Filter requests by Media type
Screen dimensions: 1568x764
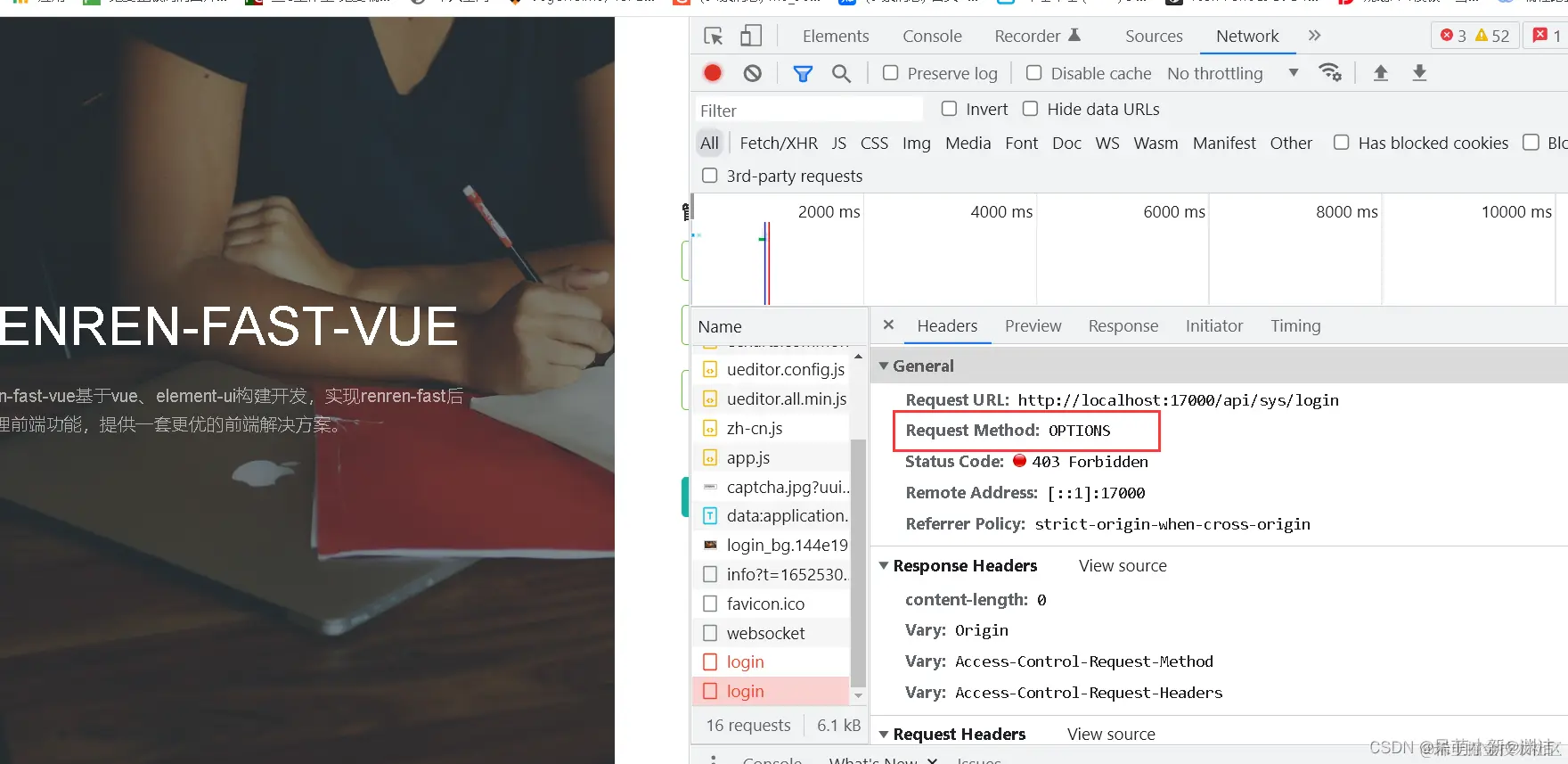[x=968, y=143]
